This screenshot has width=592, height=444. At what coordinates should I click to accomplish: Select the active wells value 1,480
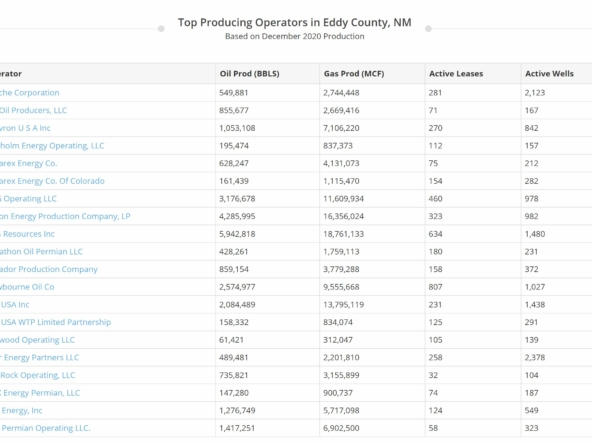pyautogui.click(x=535, y=234)
